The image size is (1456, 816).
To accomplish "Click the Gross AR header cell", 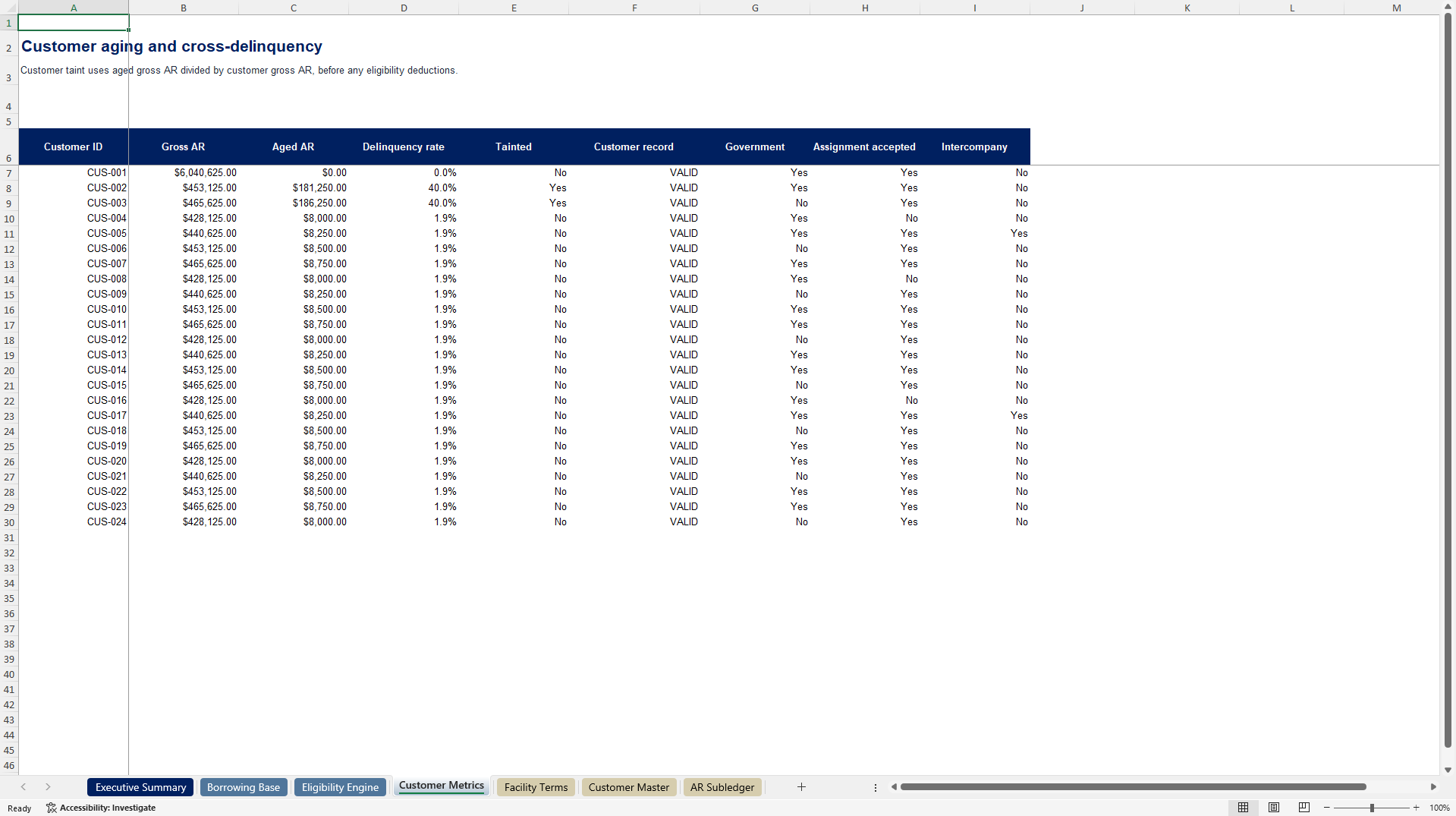I will click(x=184, y=147).
